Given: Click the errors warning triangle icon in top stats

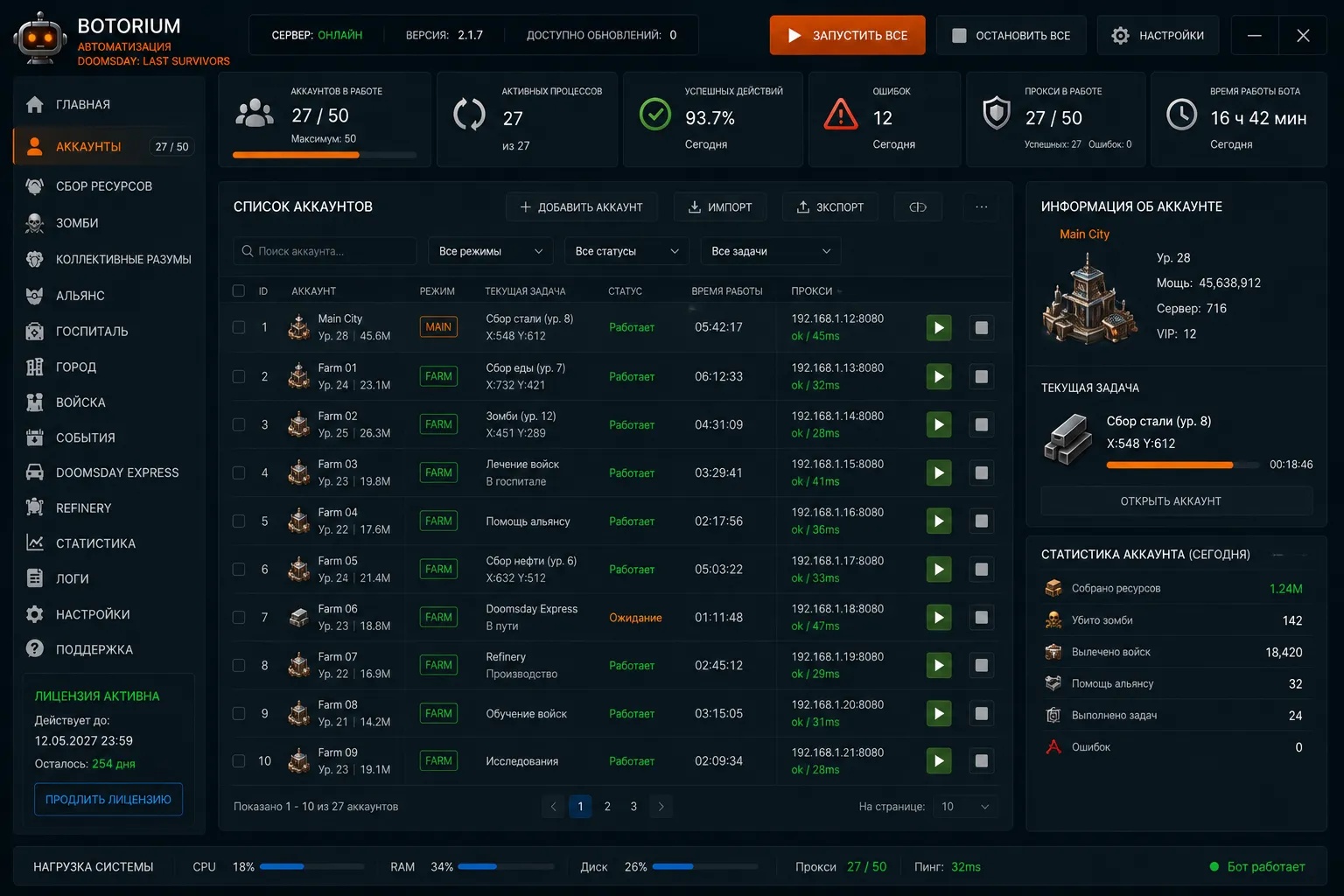Looking at the screenshot, I should coord(841,115).
